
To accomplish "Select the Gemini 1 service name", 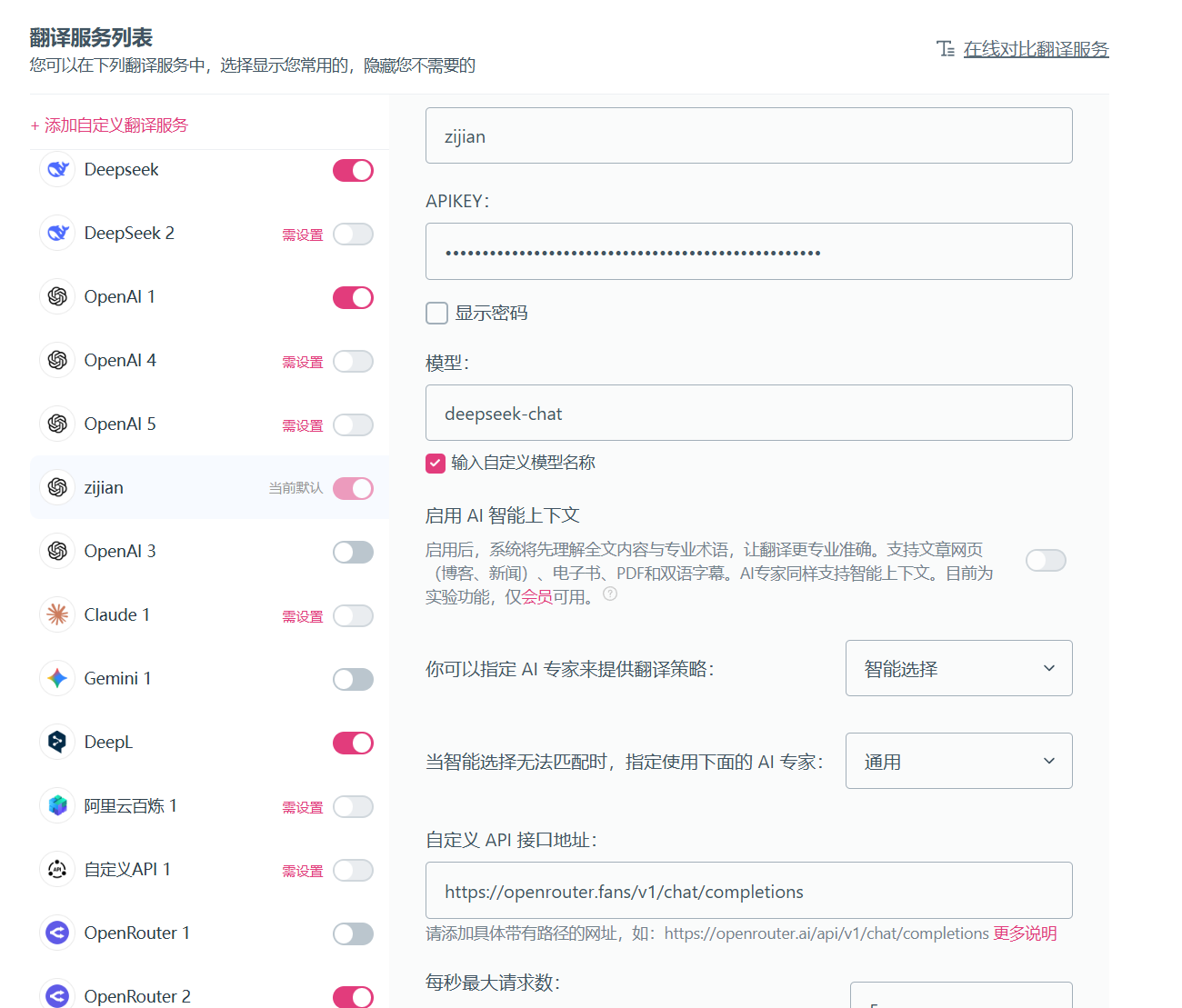I will pos(117,679).
